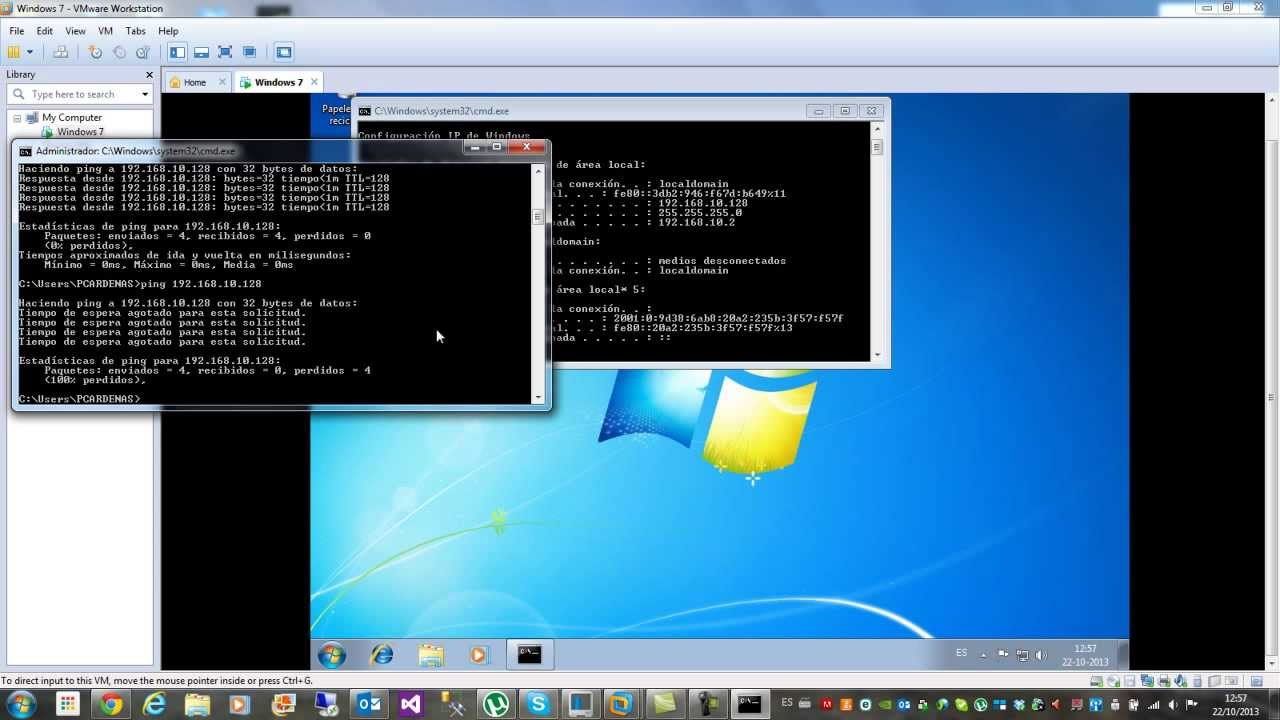Open the Edit menu

click(45, 31)
